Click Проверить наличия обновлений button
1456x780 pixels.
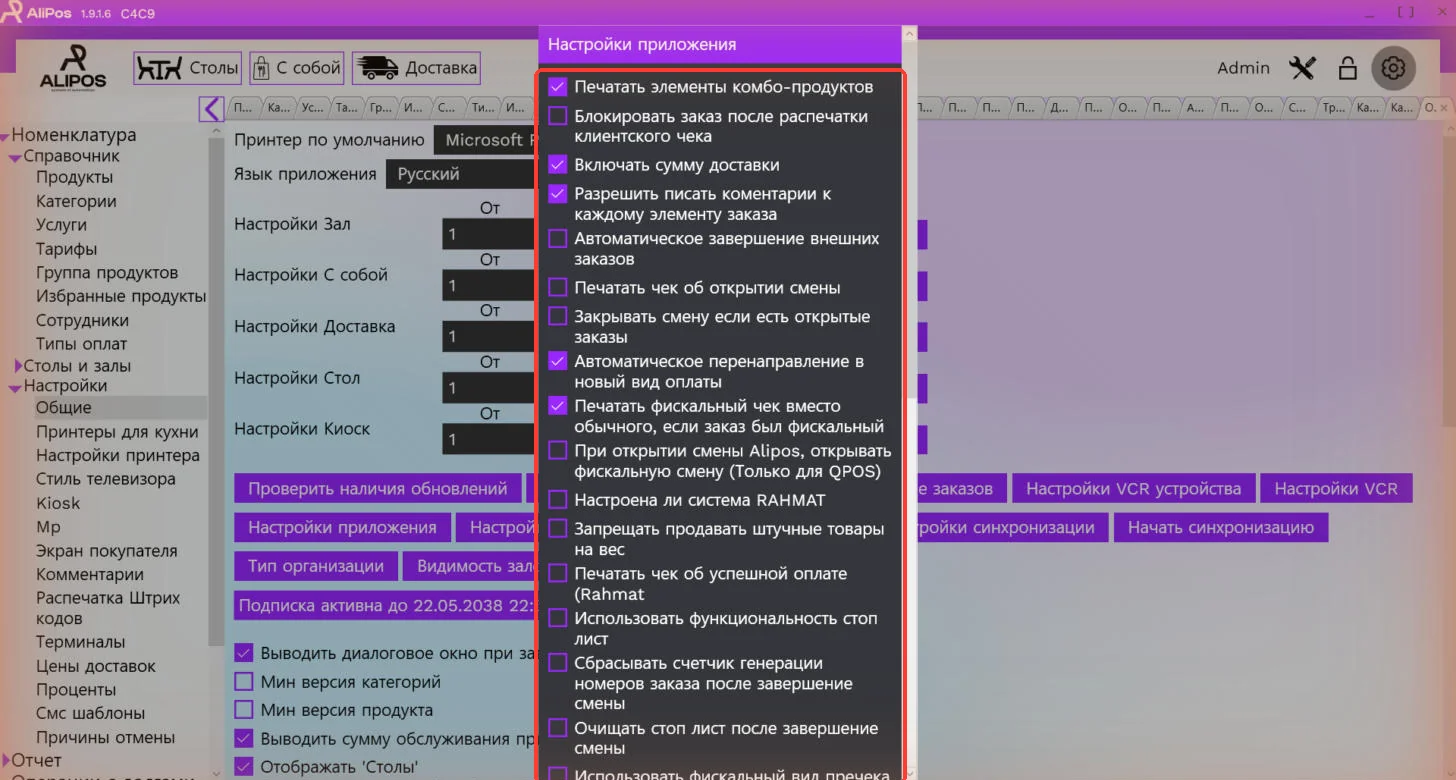[378, 489]
